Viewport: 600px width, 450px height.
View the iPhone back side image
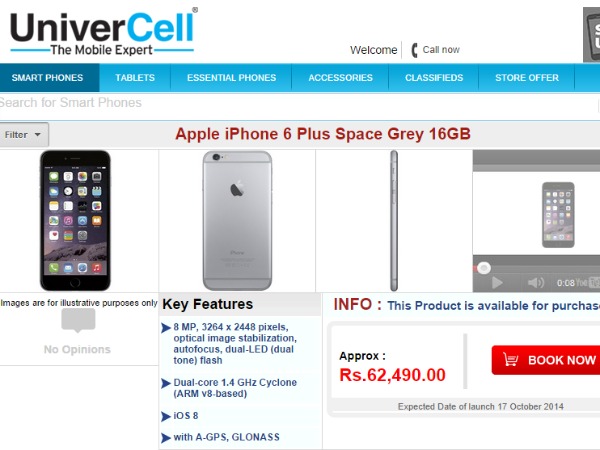click(237, 220)
